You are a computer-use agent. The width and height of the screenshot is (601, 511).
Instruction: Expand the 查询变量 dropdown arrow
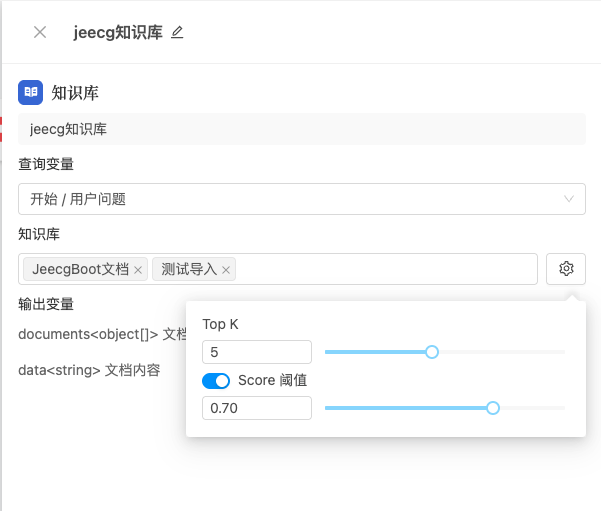coord(569,199)
